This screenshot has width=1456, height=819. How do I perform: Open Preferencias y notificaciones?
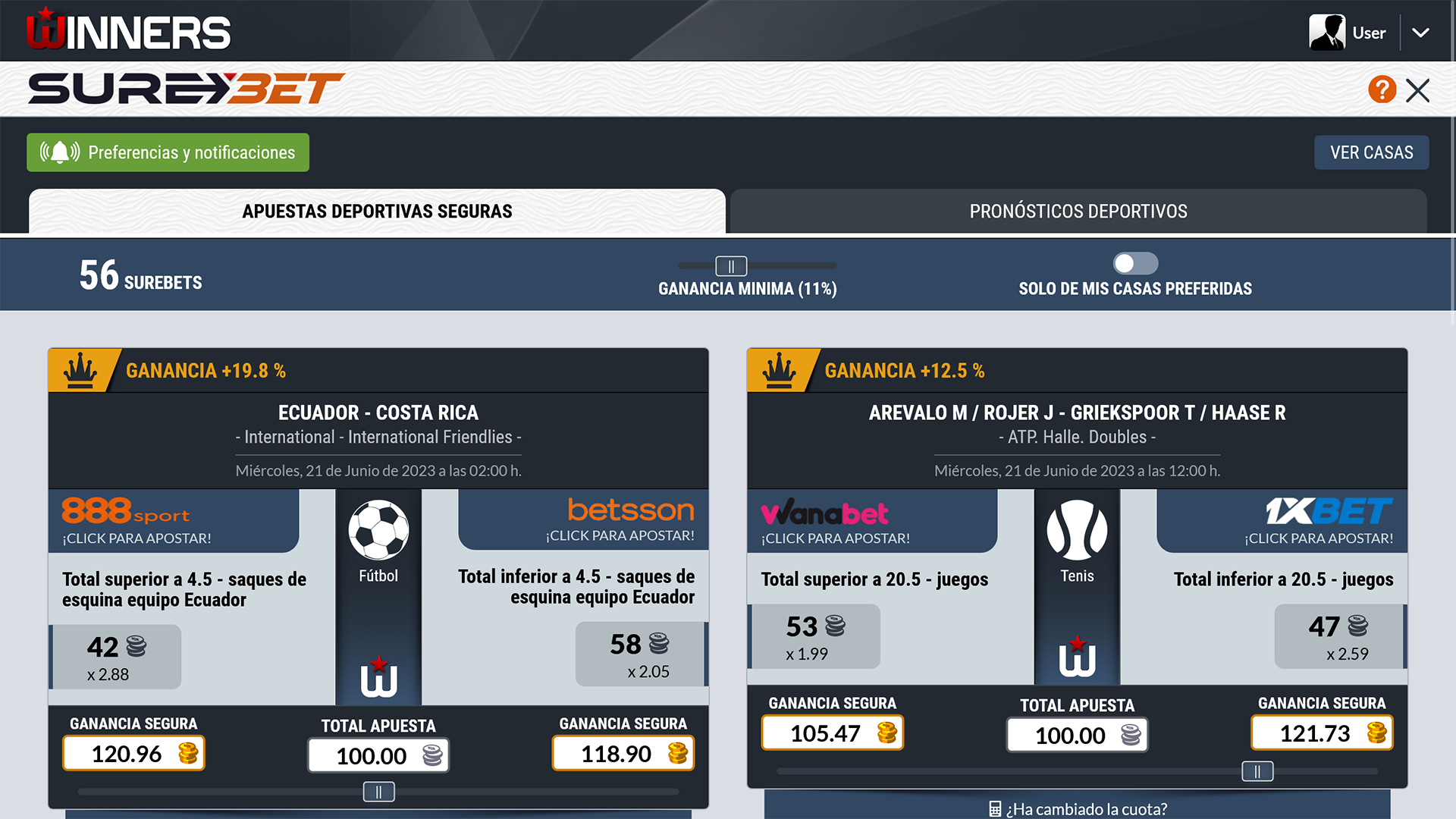(168, 152)
